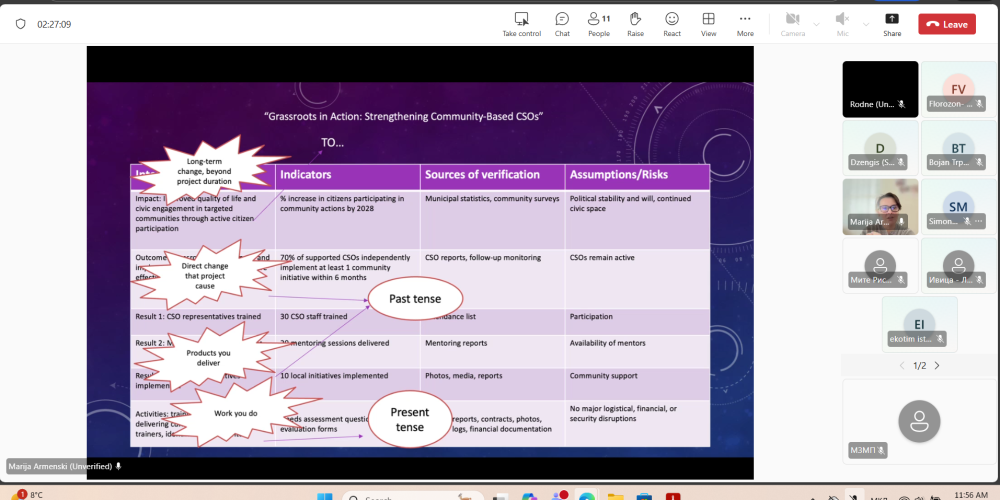Go to next participants page
Image resolution: width=1000 pixels, height=500 pixels.
(x=937, y=366)
